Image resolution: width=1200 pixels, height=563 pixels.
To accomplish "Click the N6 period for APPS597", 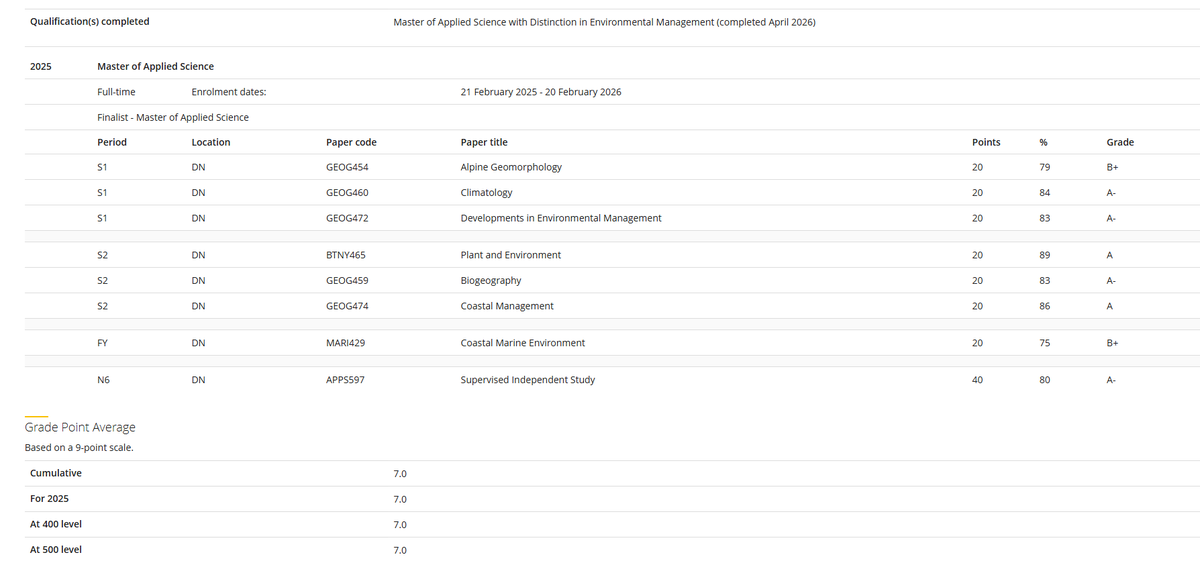I will point(104,380).
